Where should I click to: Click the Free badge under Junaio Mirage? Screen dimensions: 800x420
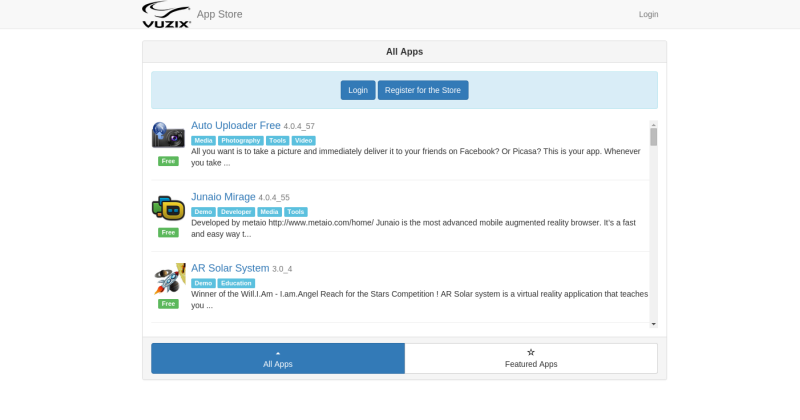coord(168,232)
